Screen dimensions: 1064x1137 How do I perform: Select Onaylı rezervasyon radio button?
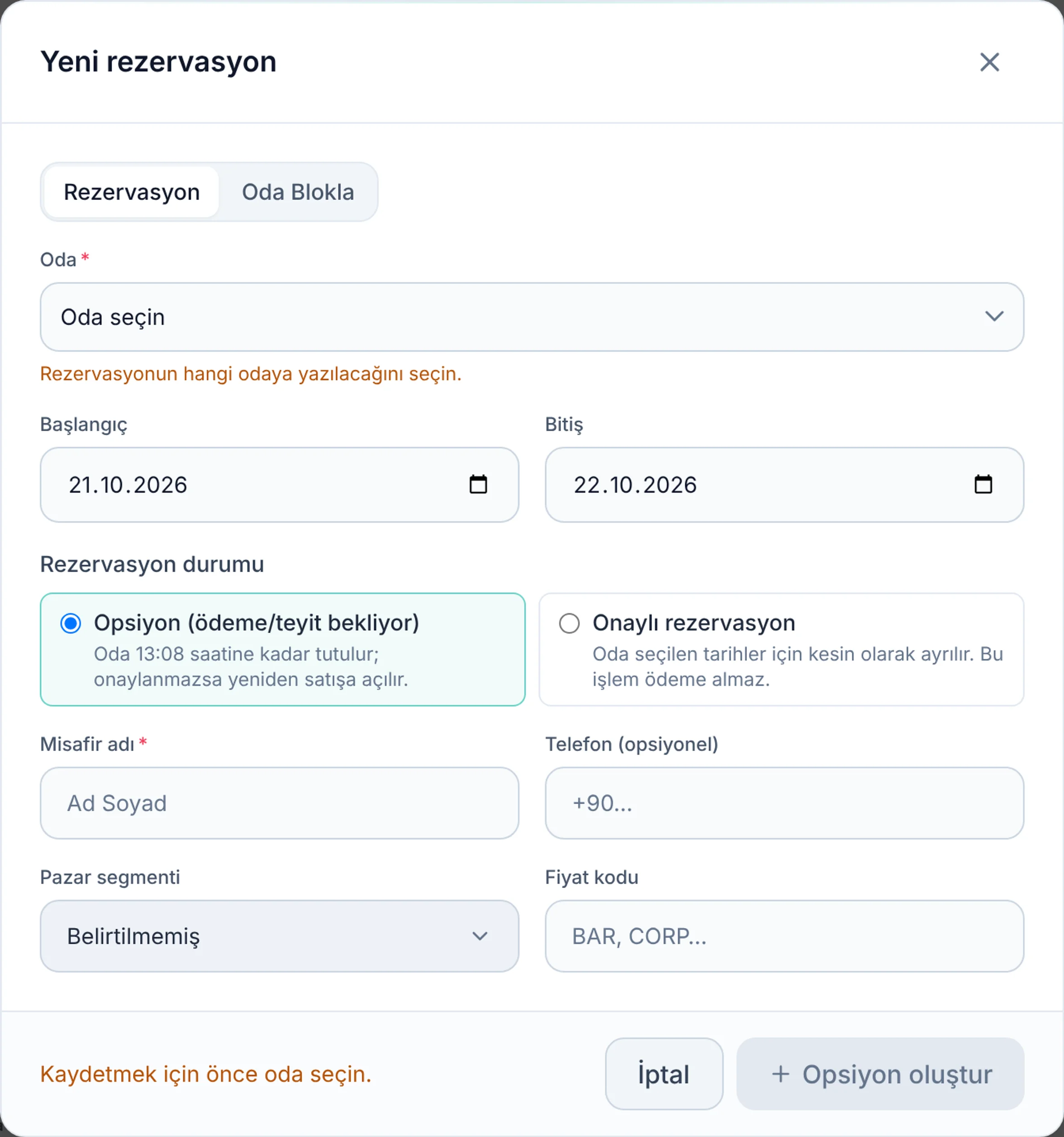tap(569, 623)
